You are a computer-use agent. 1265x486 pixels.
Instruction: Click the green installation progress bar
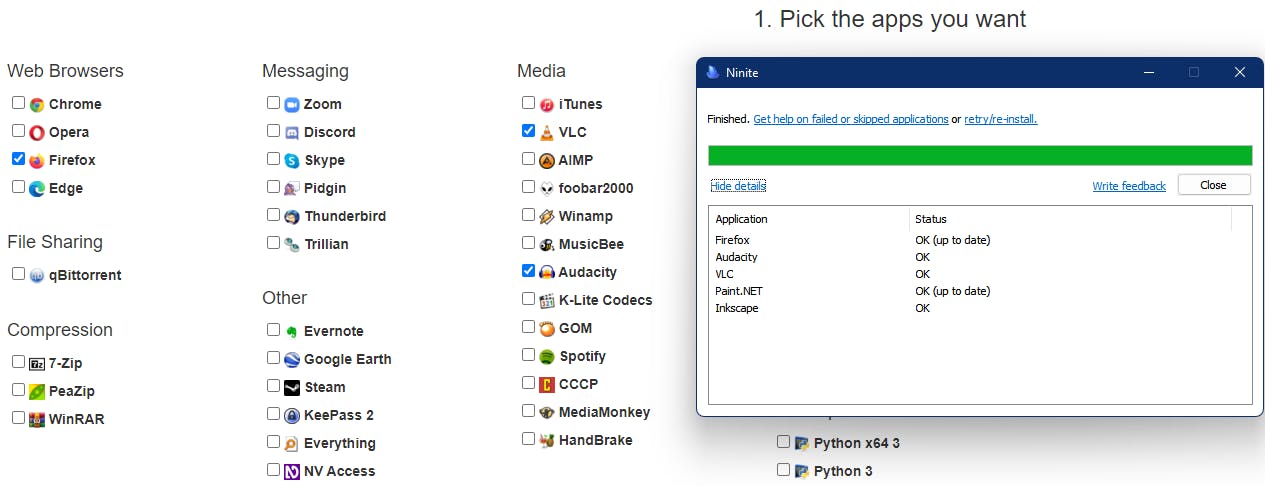[x=980, y=155]
